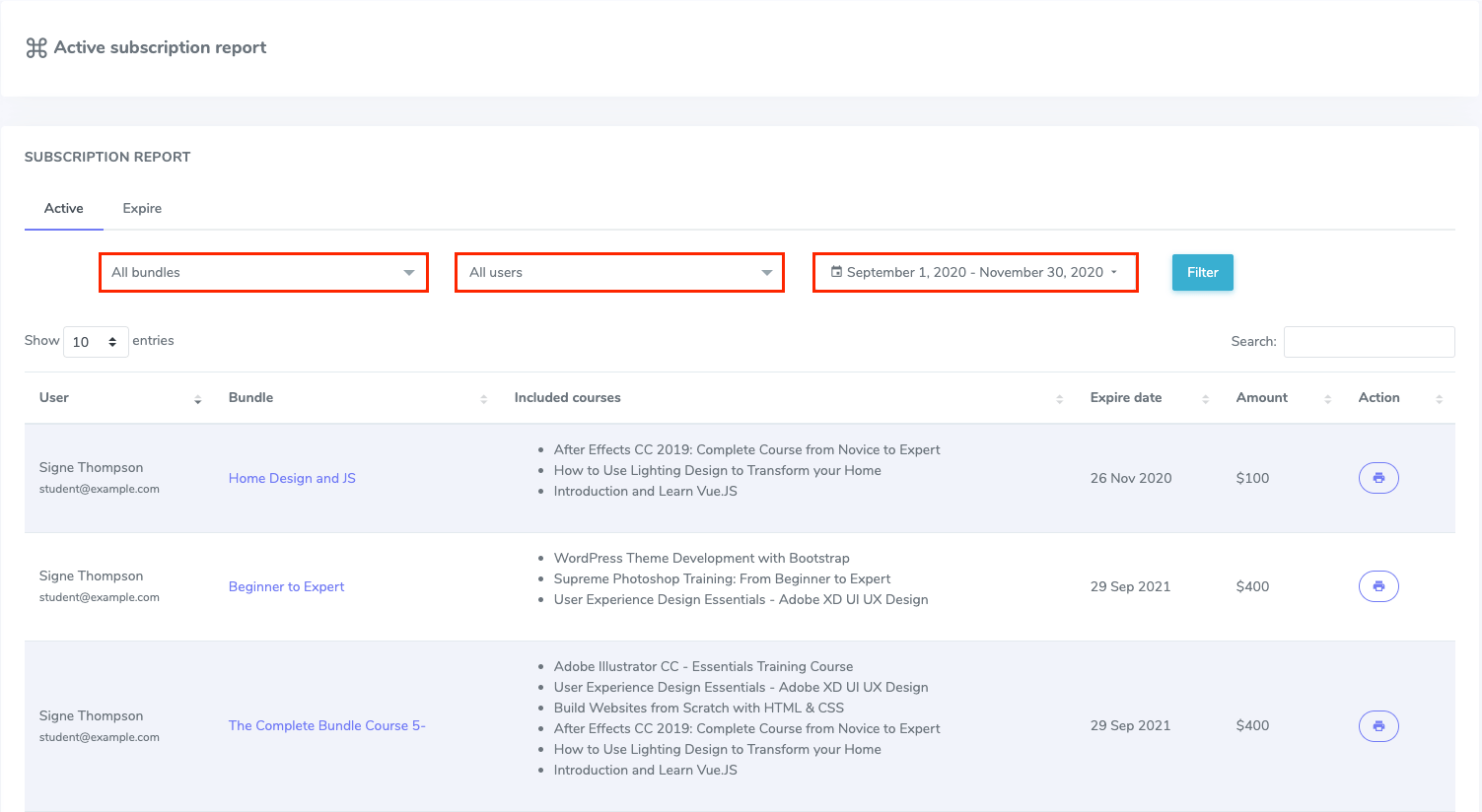Open the Home Design and JS bundle link
Viewport: 1482px width, 812px height.
click(x=292, y=479)
